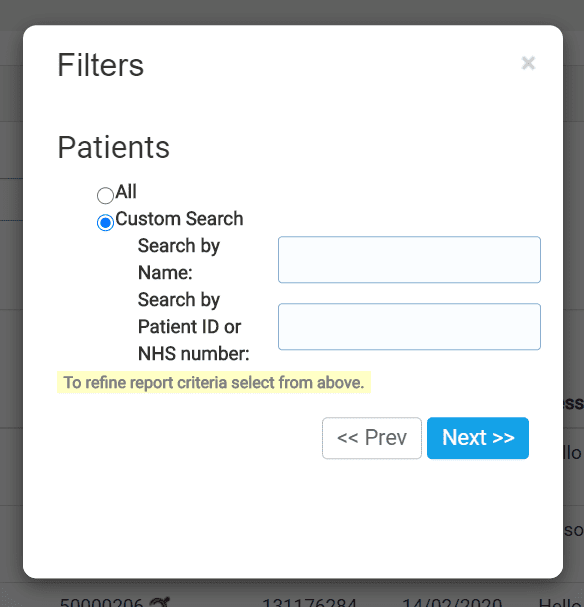Select patient ID 50000206 in background row
This screenshot has height=607, width=584.
coord(101,602)
